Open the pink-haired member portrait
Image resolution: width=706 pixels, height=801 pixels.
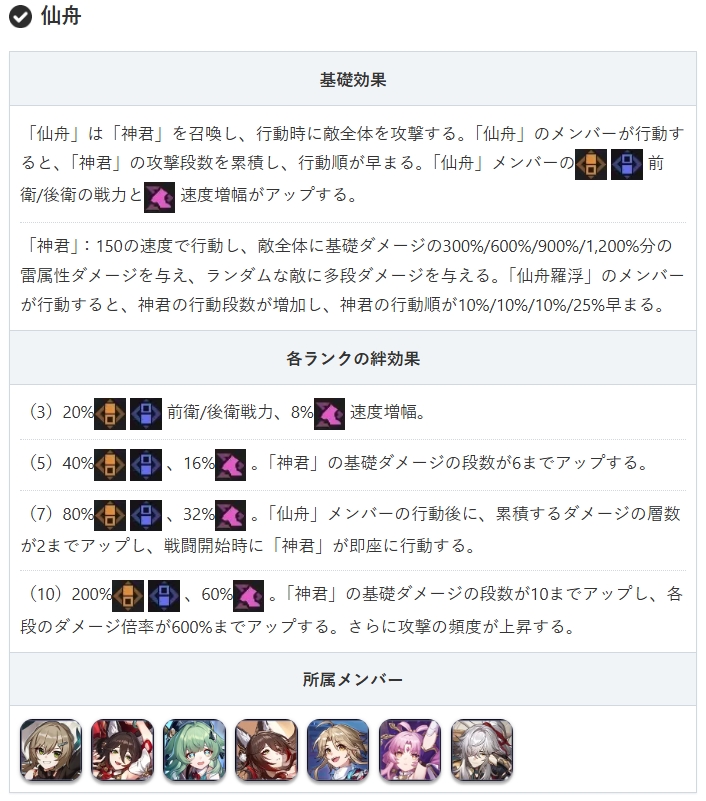(x=410, y=750)
